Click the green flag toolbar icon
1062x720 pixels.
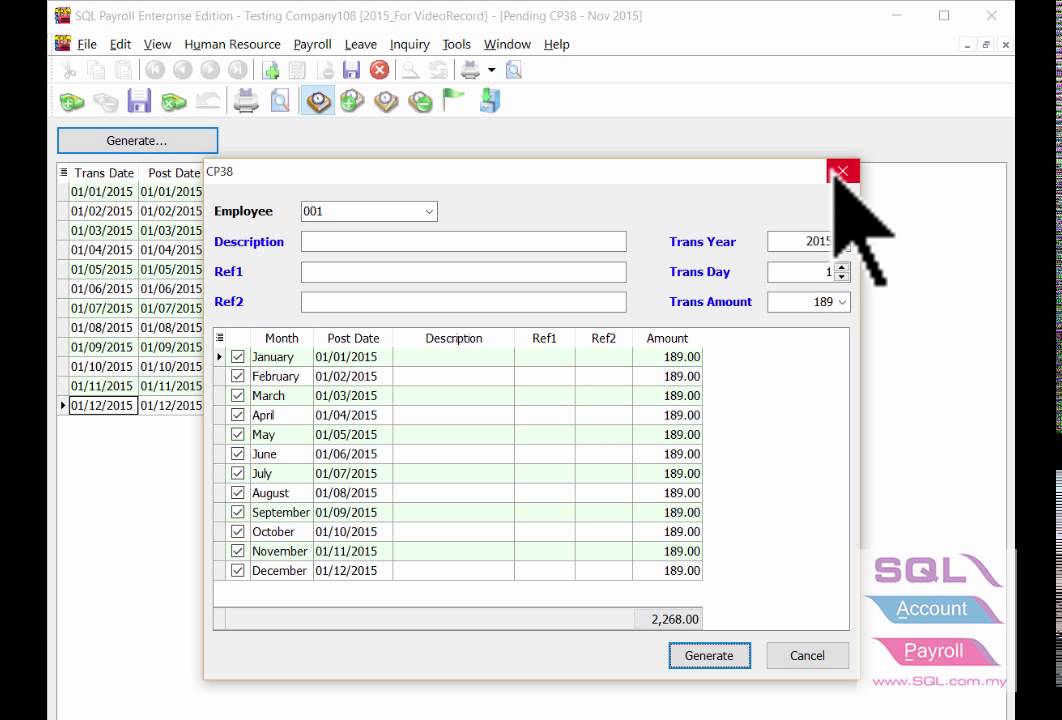tap(453, 102)
